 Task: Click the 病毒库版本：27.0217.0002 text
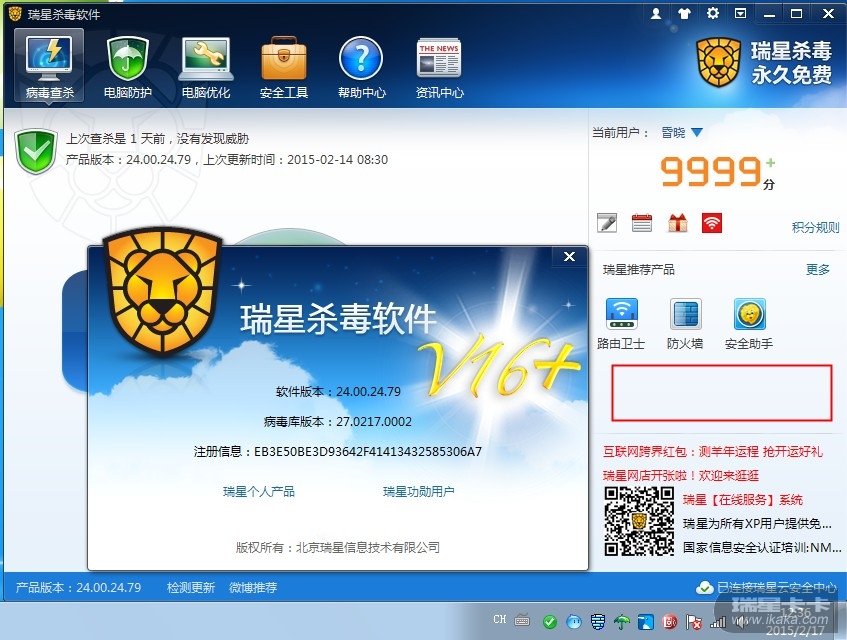pyautogui.click(x=338, y=421)
